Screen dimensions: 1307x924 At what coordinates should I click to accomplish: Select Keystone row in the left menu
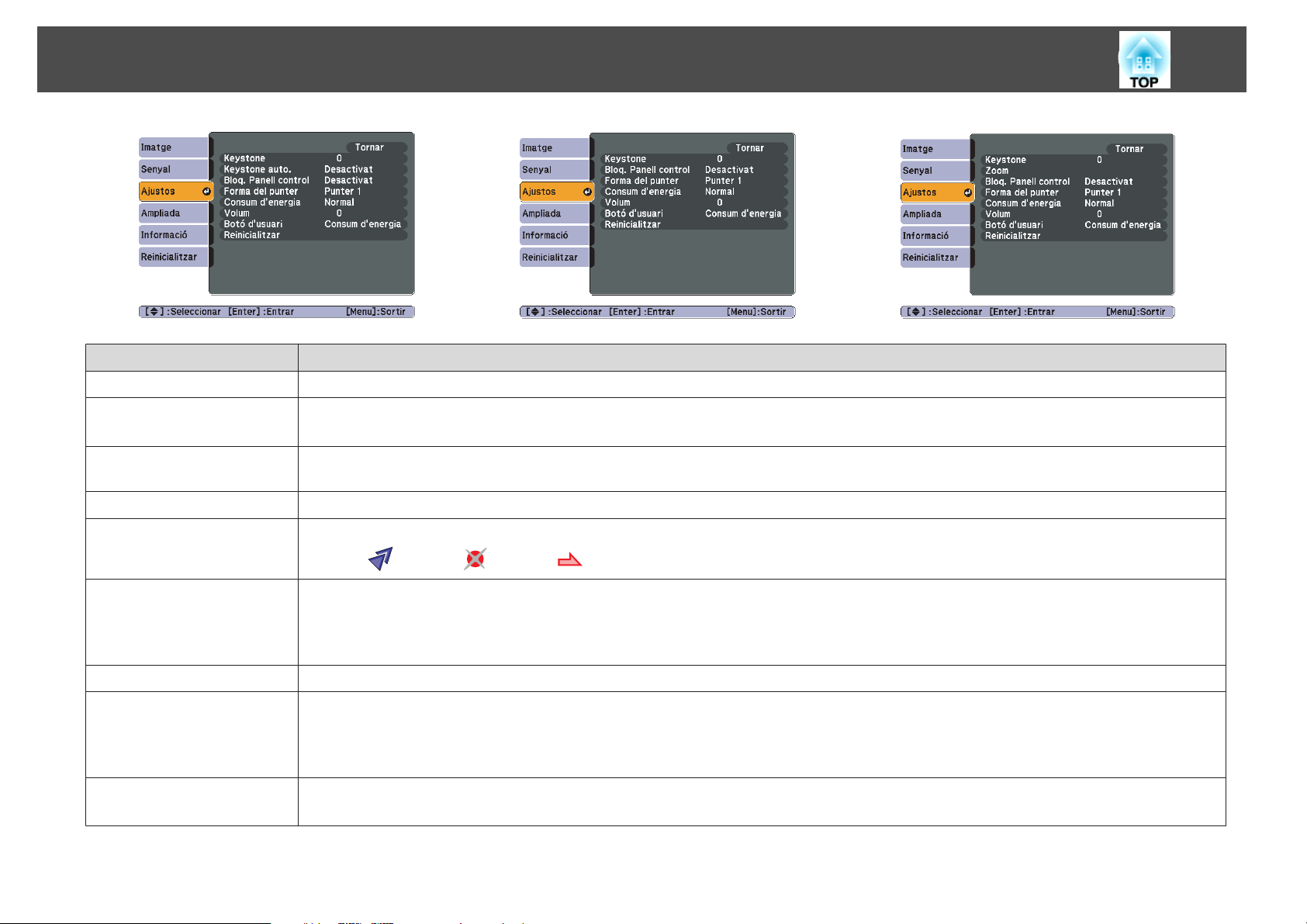tap(313, 158)
